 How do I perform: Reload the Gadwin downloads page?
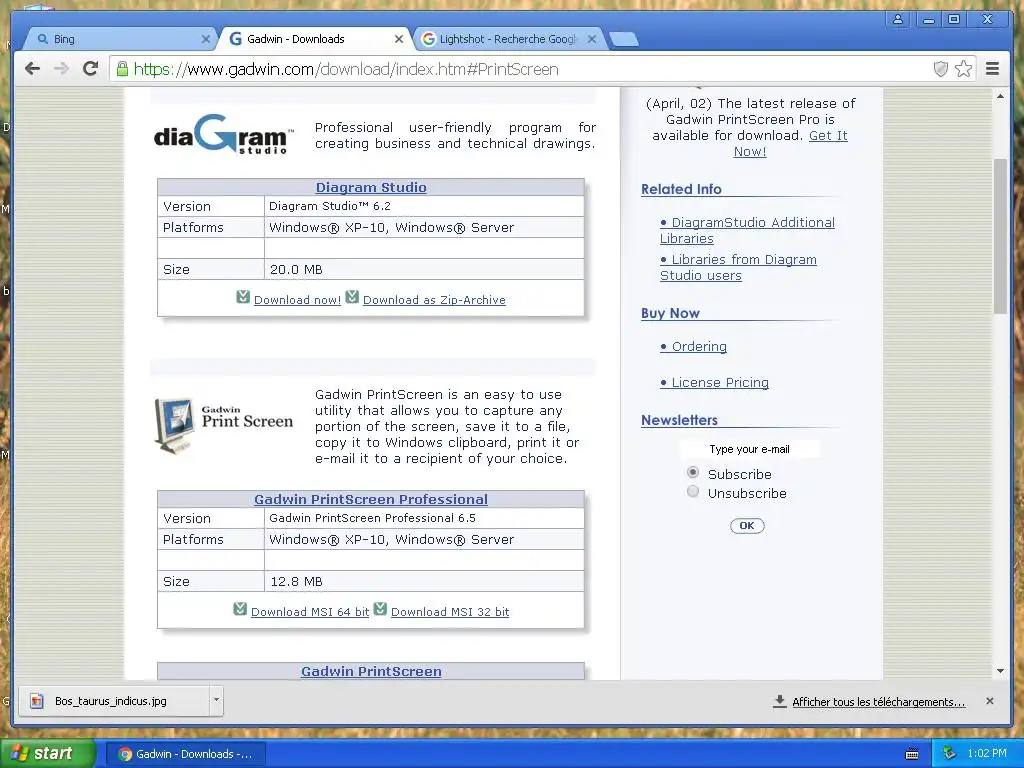point(91,69)
